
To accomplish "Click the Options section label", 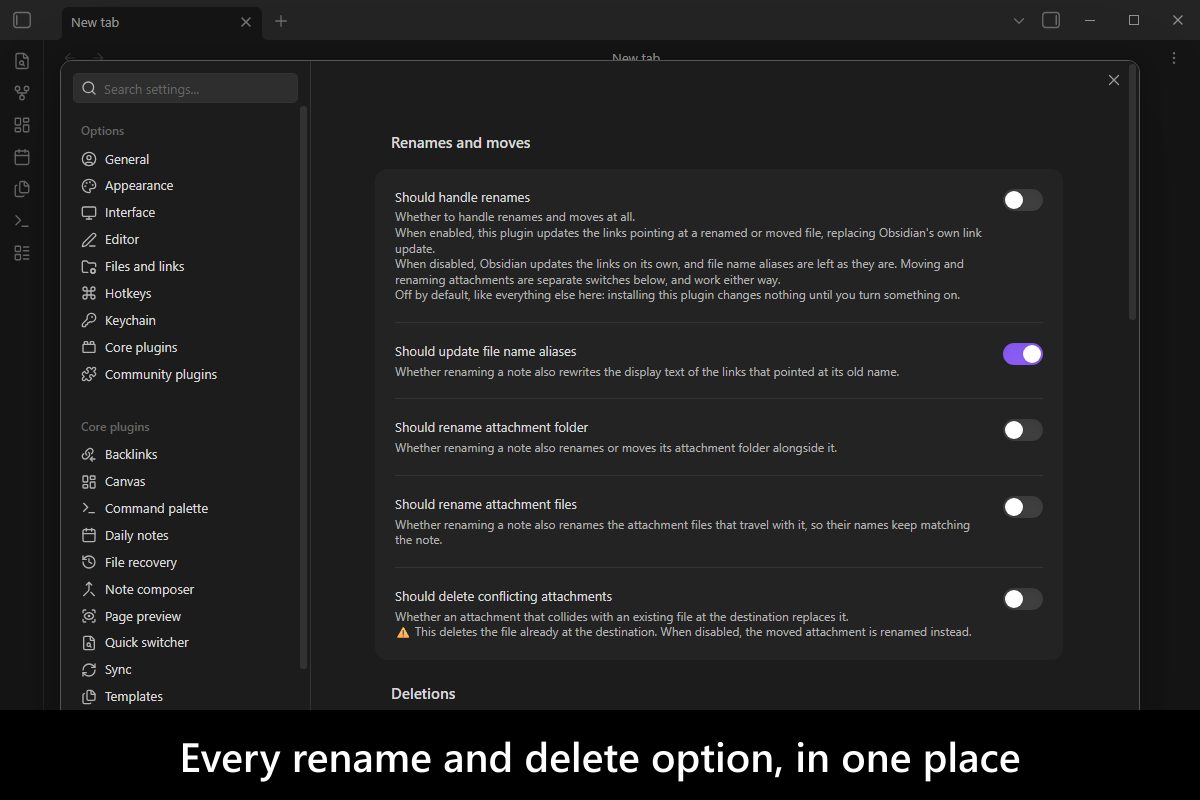I will coord(103,131).
